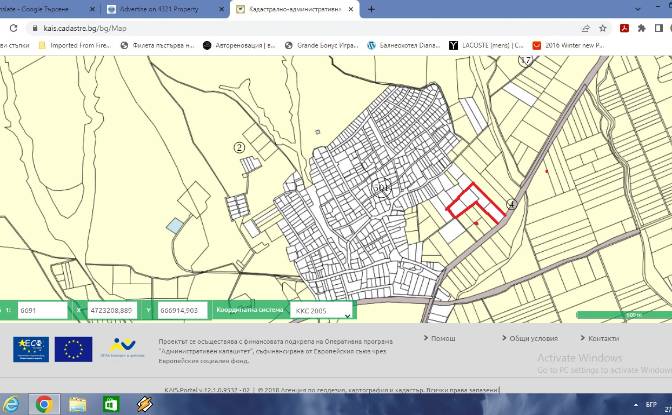Open the Grande Бонус Игра bookmark
This screenshot has height=415, width=672.
[x=321, y=45]
